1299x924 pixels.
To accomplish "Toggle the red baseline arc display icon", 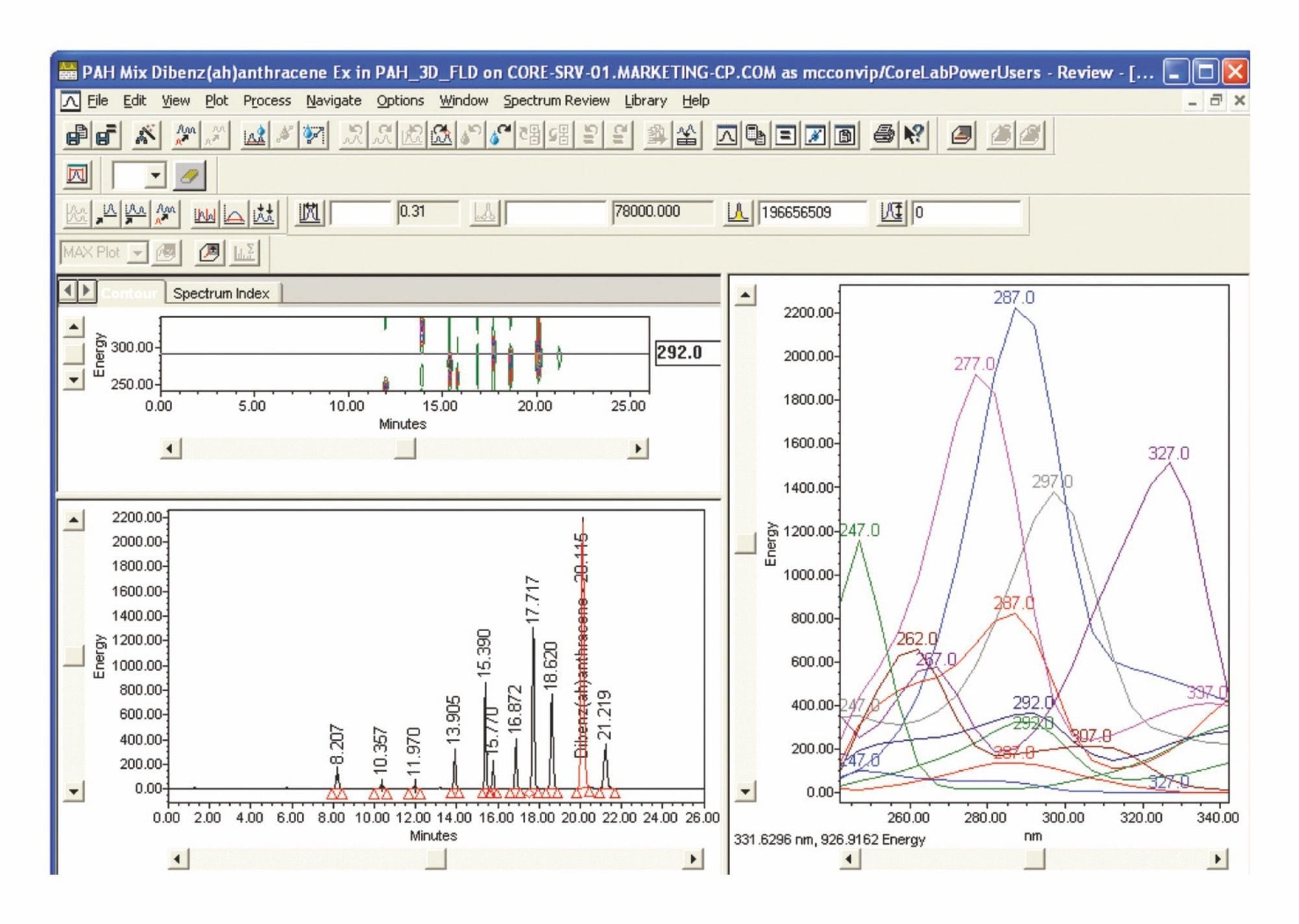I will click(x=234, y=214).
